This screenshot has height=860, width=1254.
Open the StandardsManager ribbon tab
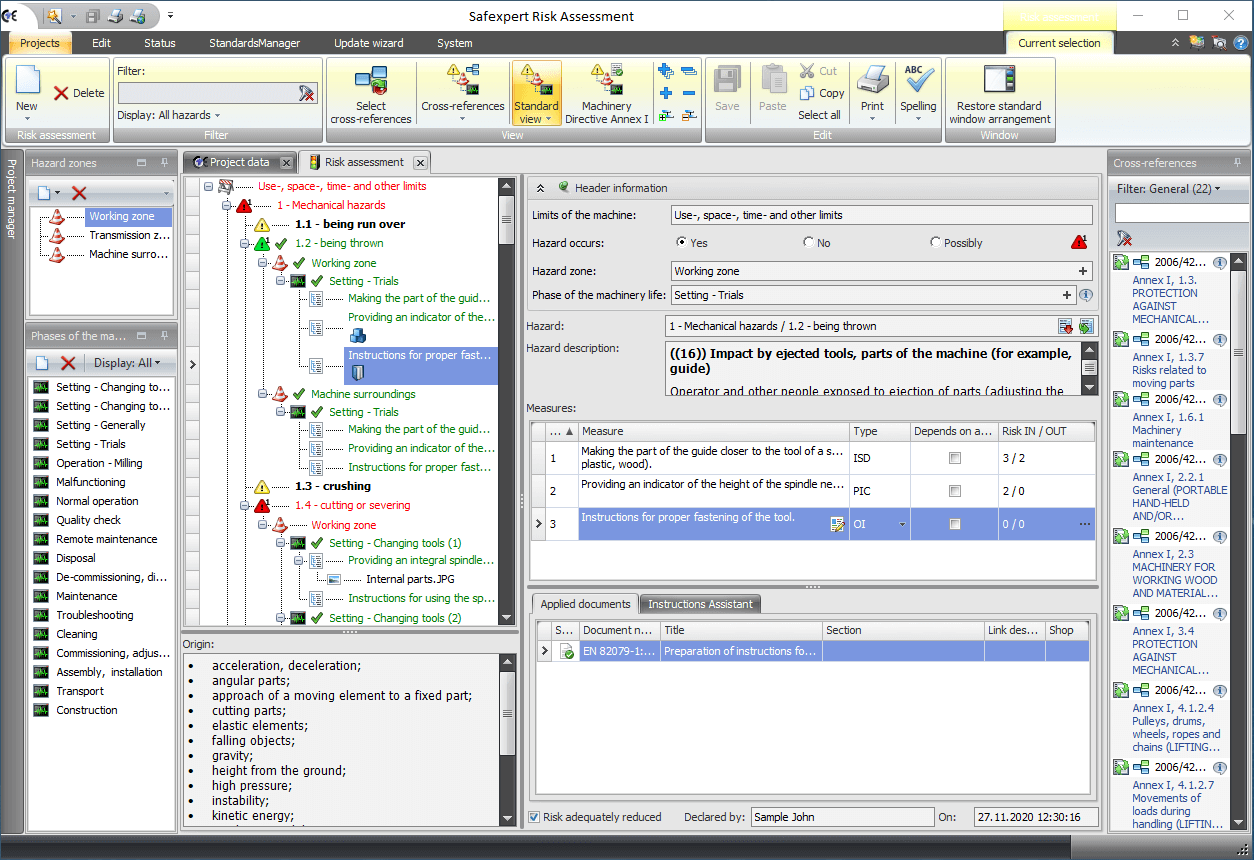coord(254,43)
